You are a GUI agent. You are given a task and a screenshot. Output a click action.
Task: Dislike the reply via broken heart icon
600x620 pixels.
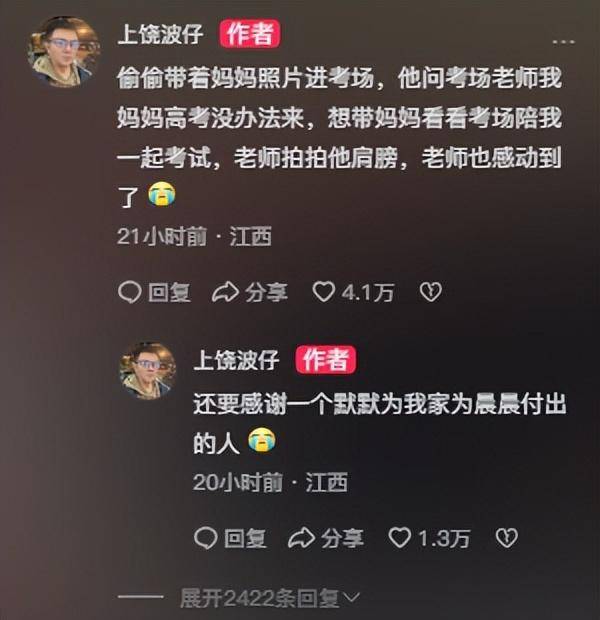point(507,538)
